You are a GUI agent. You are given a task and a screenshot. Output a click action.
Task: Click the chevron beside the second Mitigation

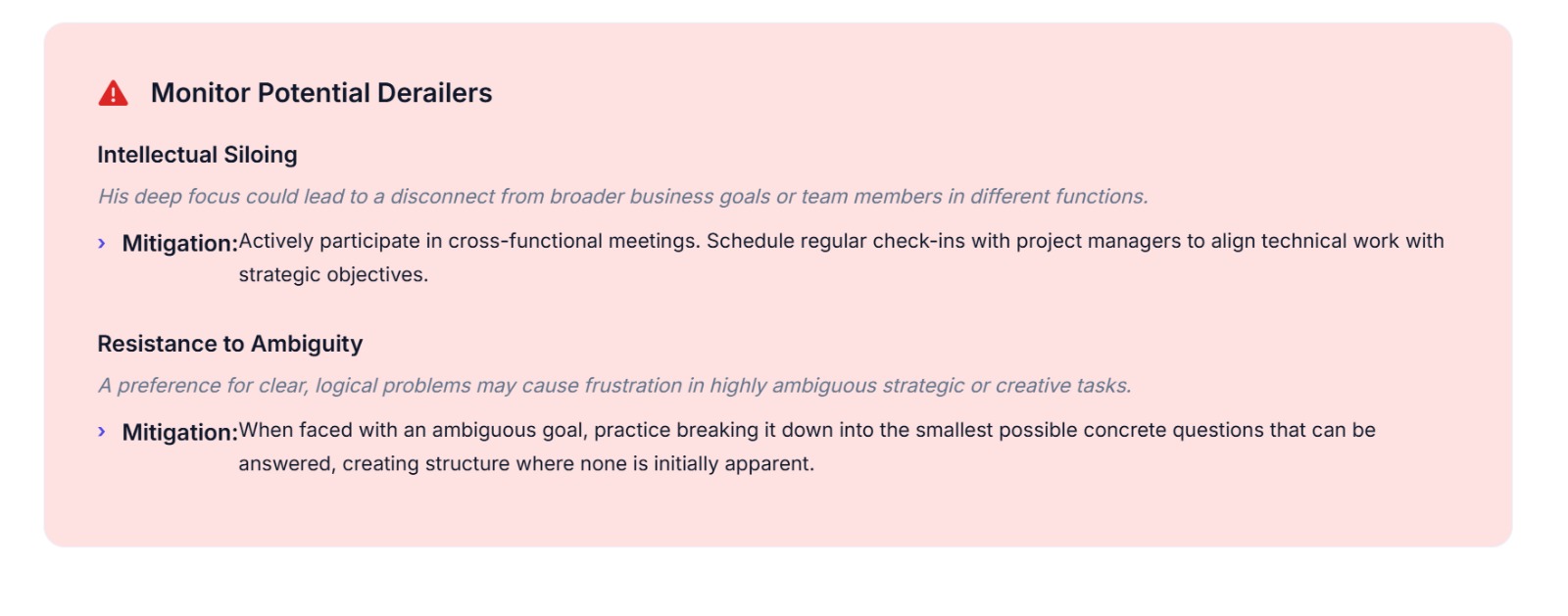[x=101, y=432]
